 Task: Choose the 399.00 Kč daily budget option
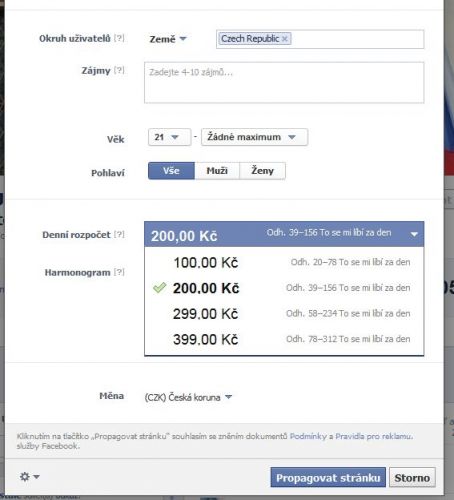tap(284, 339)
